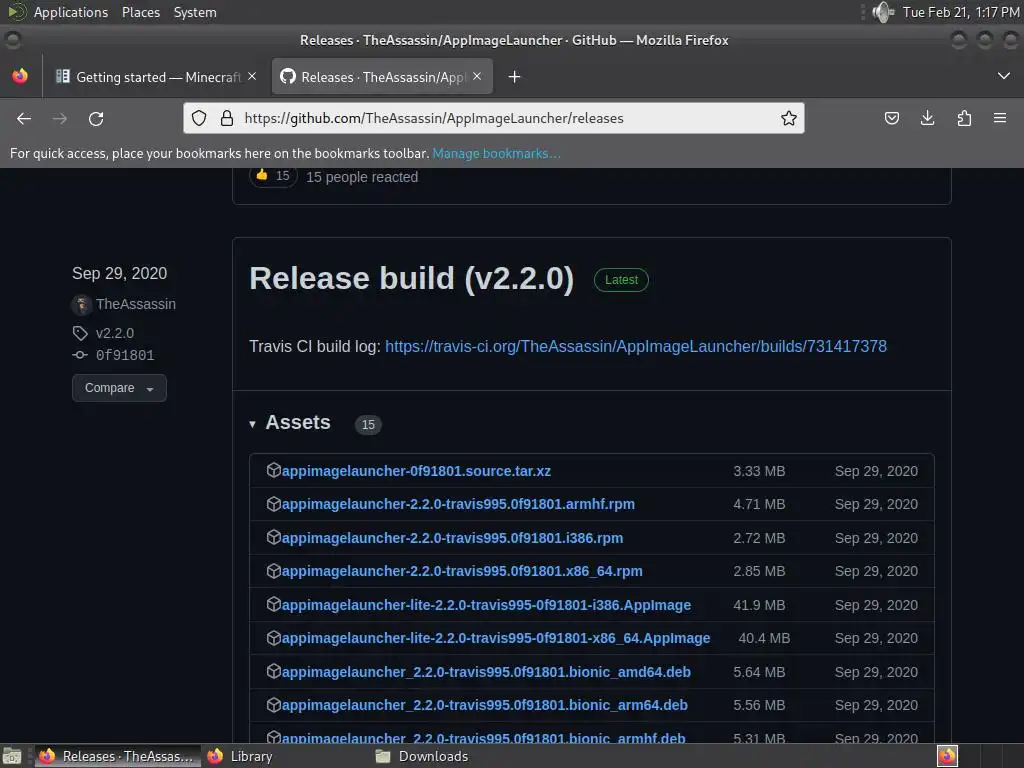Download appimagelauncher-0f91801.source.tar.xz
Image resolution: width=1024 pixels, height=768 pixels.
click(416, 471)
